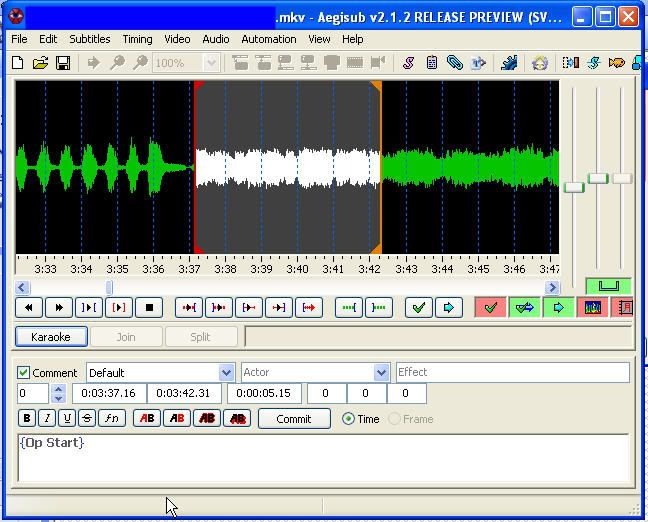This screenshot has width=648, height=522.
Task: Open the 100% video zoom dropdown
Action: (x=212, y=63)
